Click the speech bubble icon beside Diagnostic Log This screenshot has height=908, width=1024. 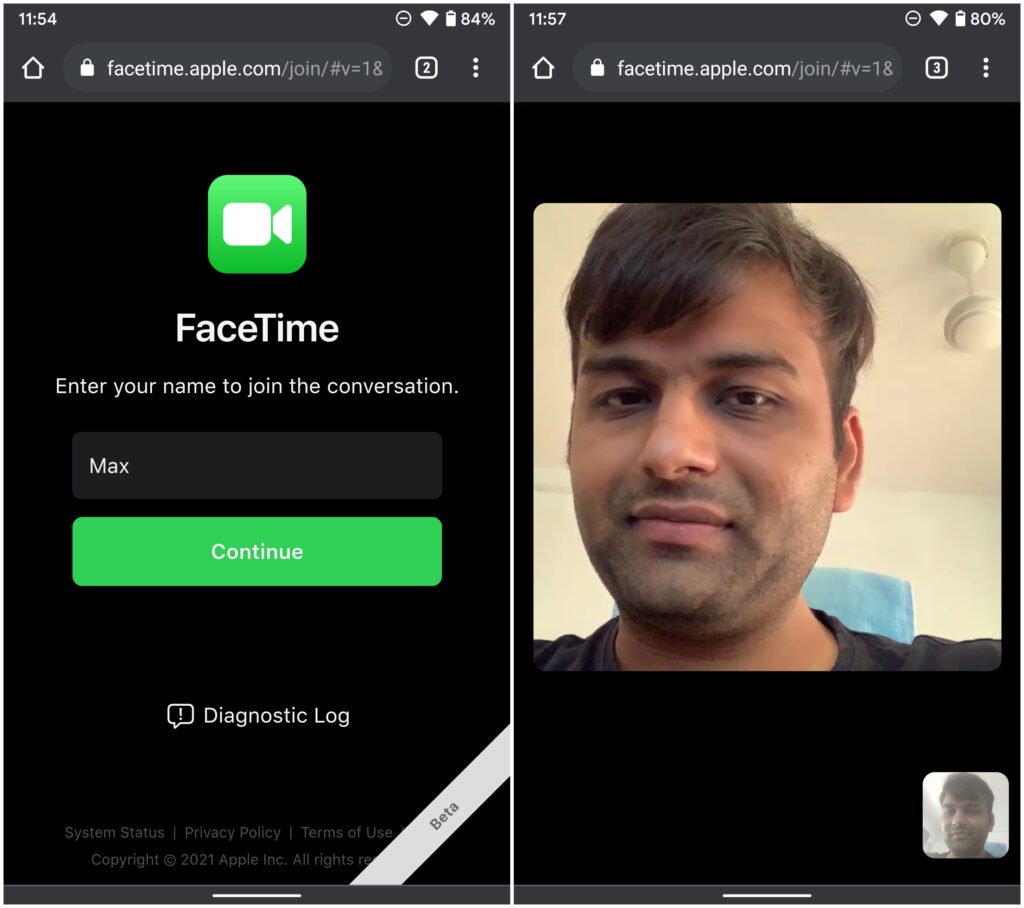(180, 716)
